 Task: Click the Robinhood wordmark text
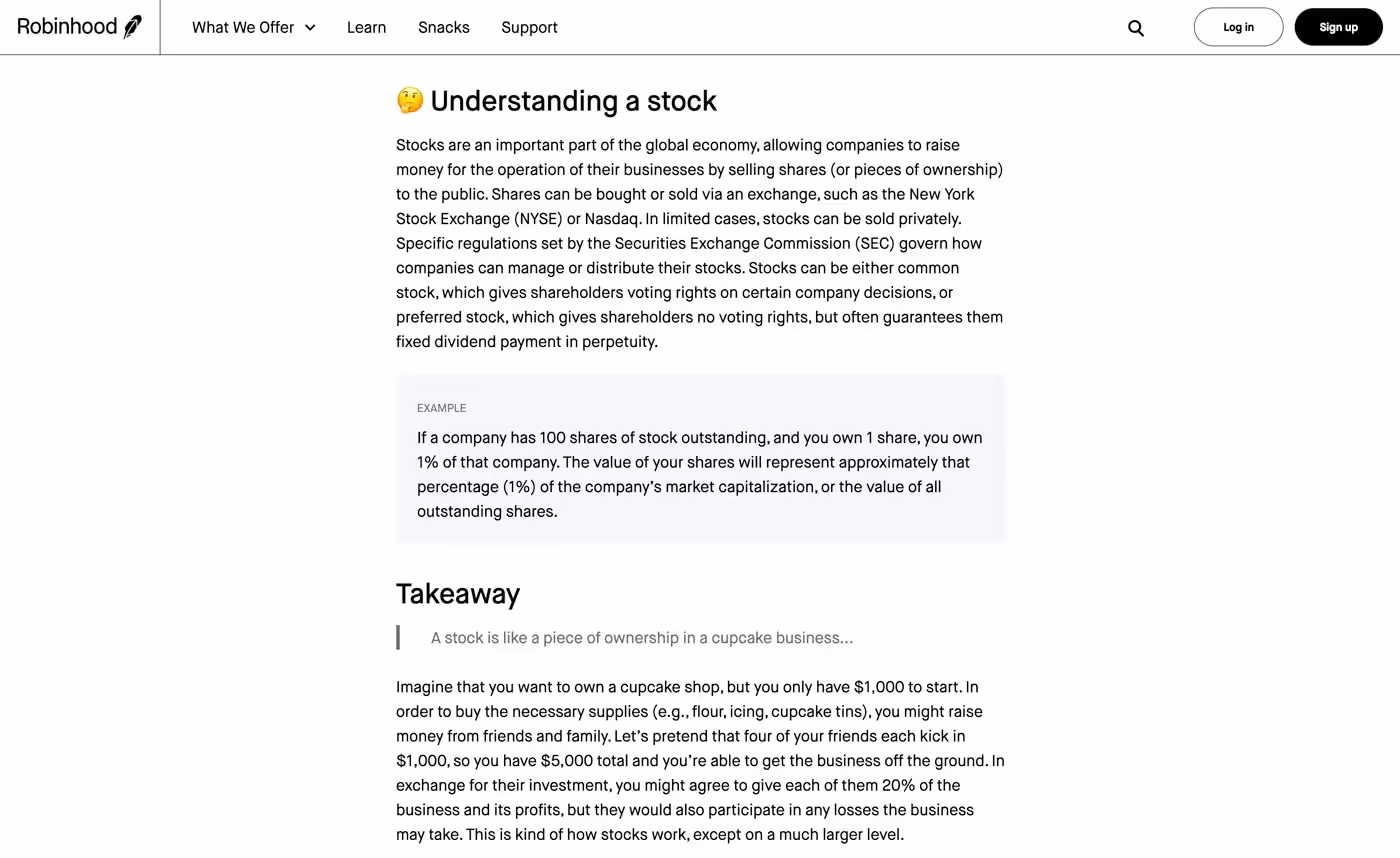pyautogui.click(x=67, y=27)
